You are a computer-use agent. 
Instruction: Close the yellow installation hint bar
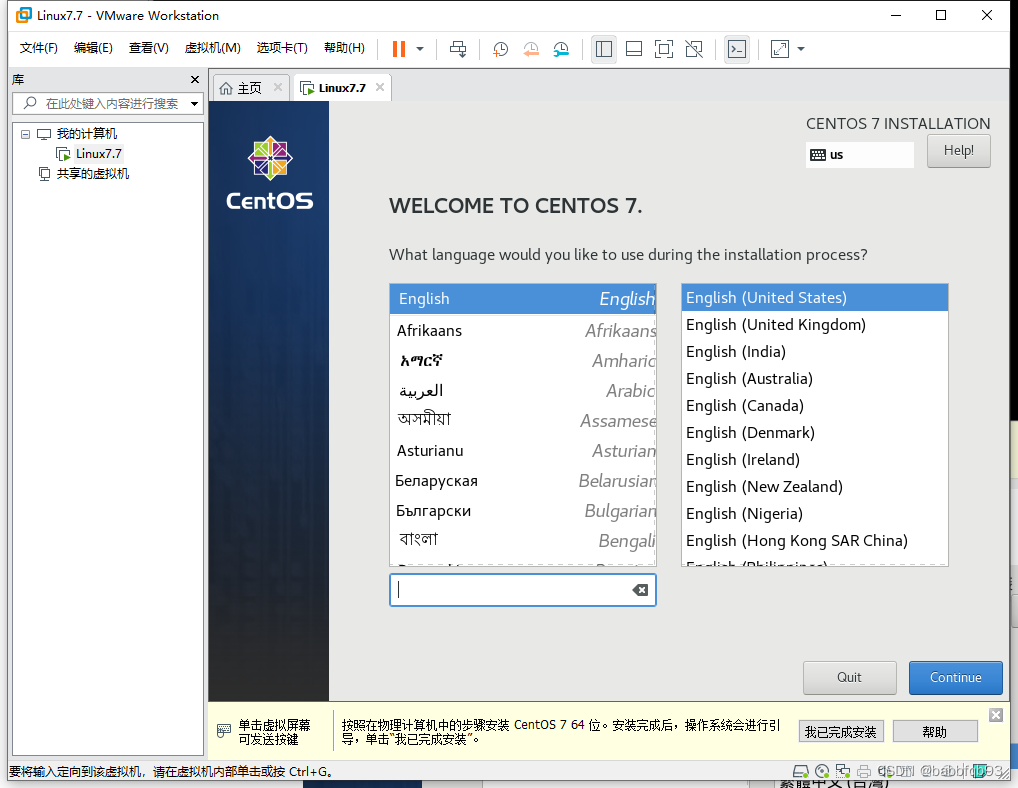[996, 715]
